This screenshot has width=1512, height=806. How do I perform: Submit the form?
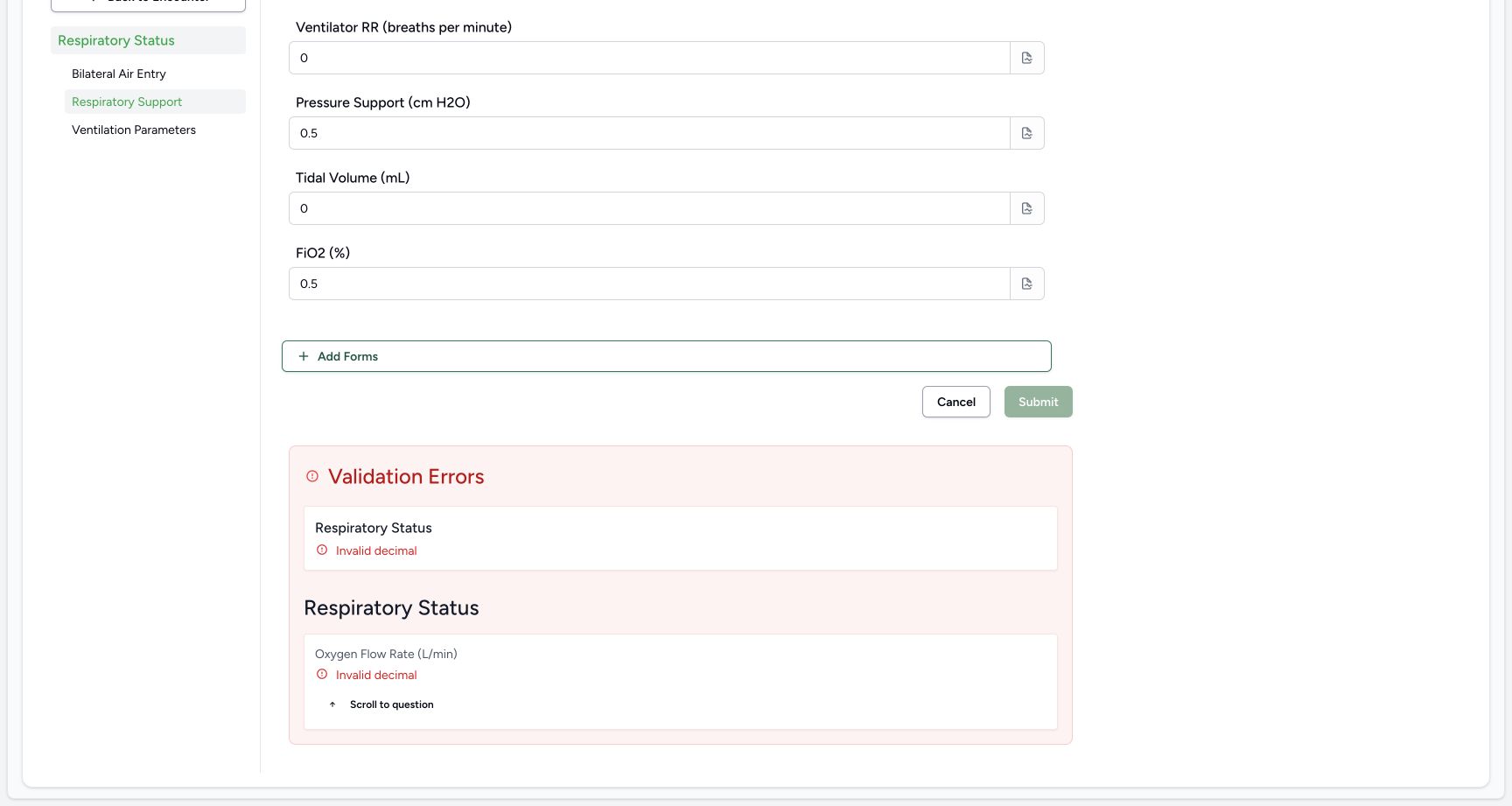click(1039, 402)
